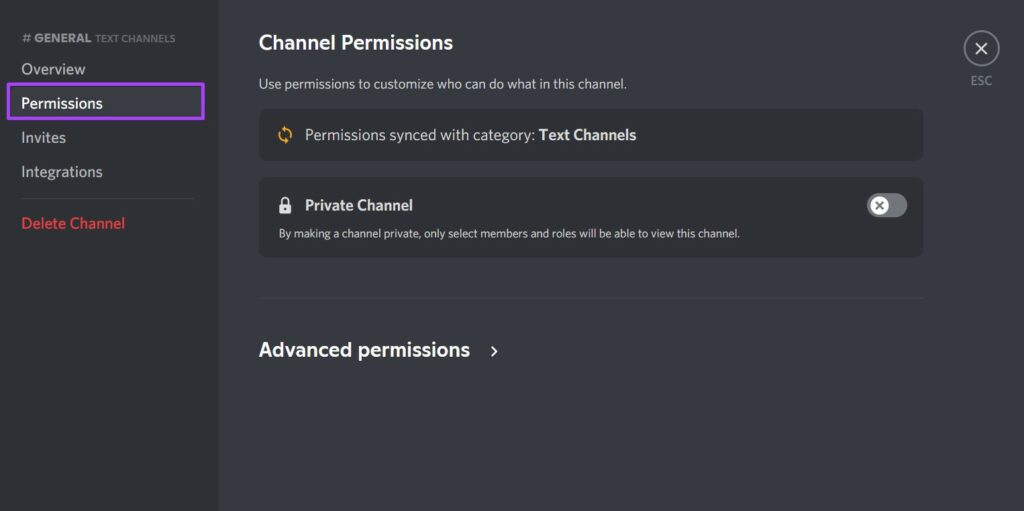
Task: Click the lock icon beside Private Channel
Action: [285, 205]
